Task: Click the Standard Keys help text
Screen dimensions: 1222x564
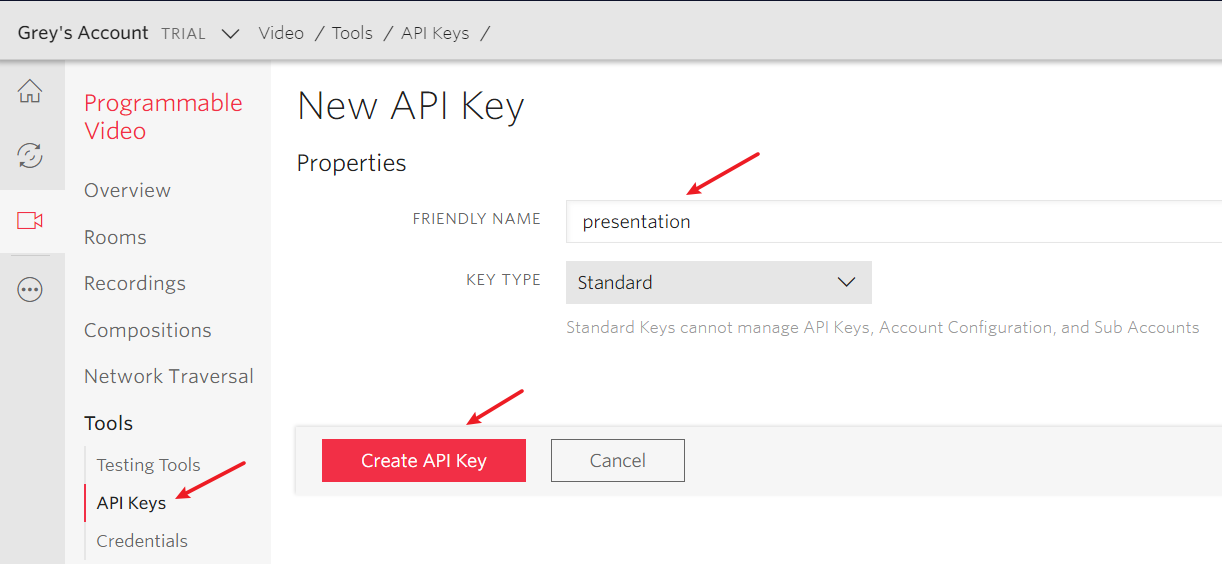Action: coord(883,327)
